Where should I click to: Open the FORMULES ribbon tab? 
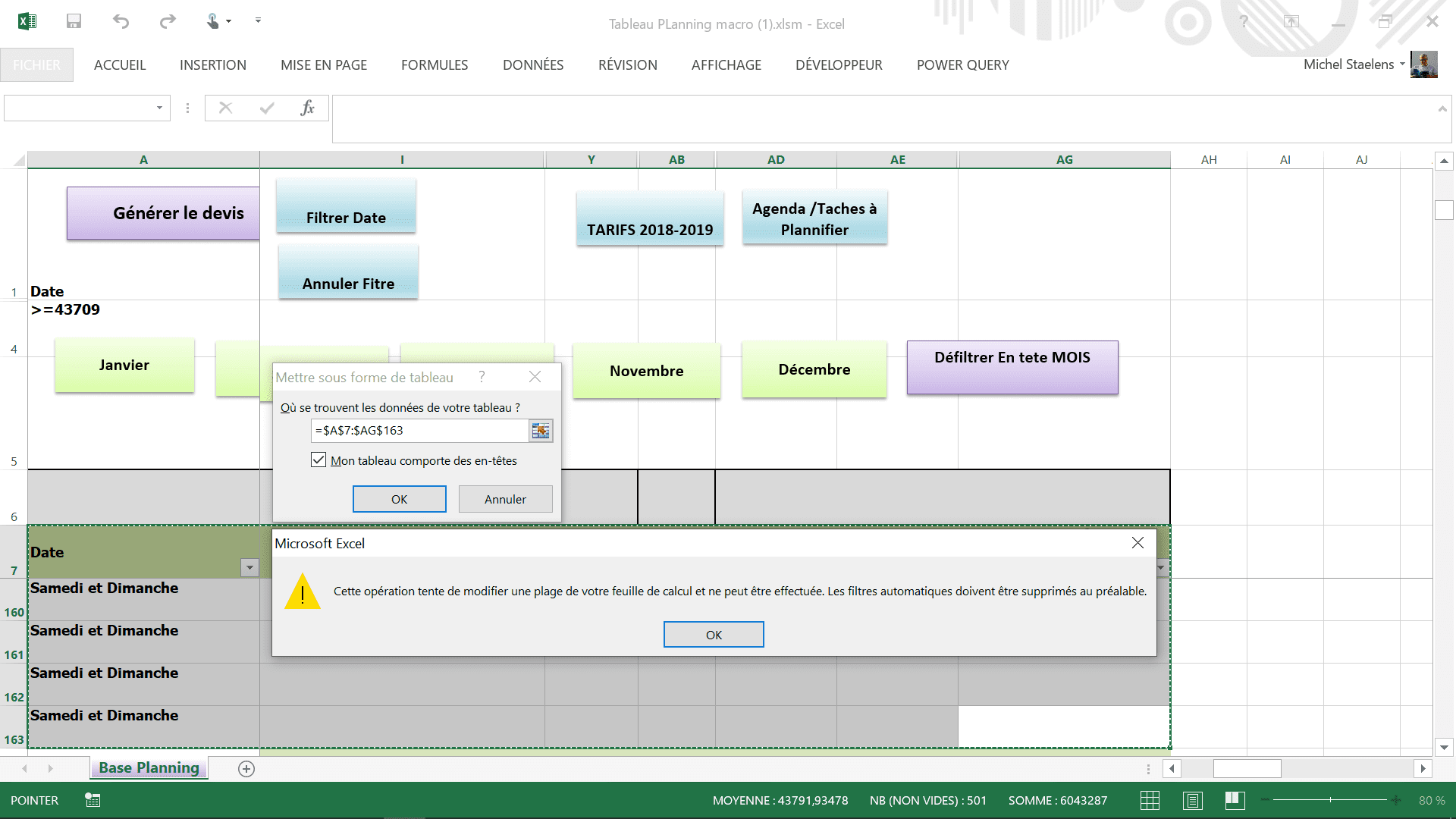(435, 65)
